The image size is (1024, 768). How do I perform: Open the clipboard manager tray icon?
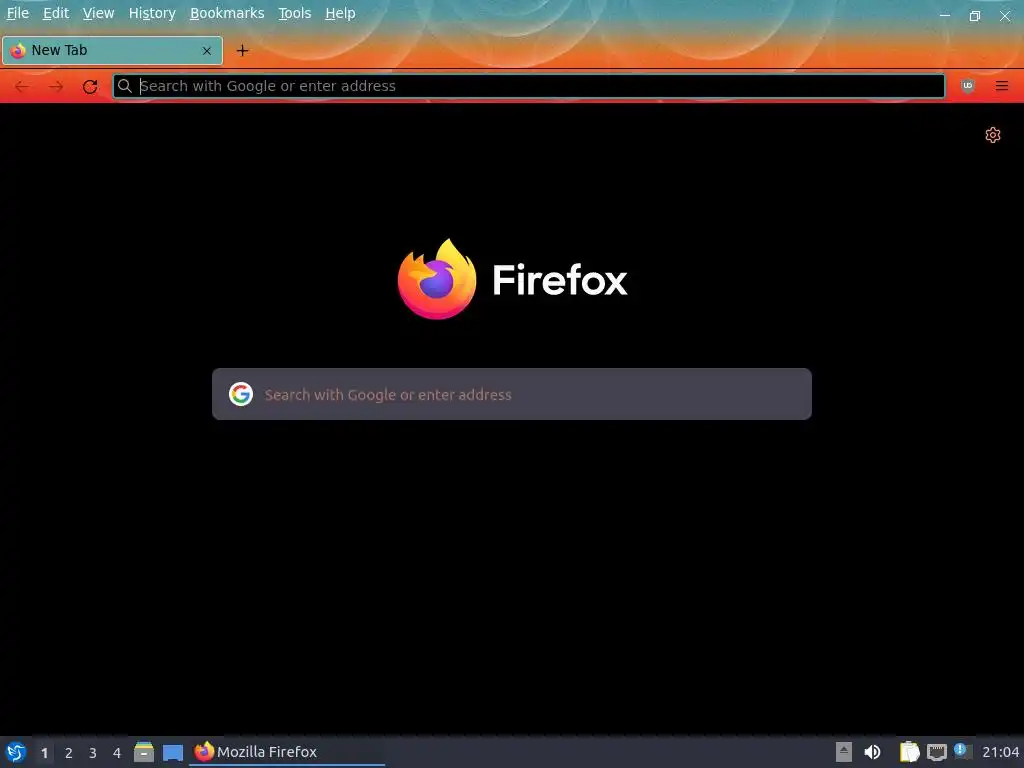[x=909, y=752]
